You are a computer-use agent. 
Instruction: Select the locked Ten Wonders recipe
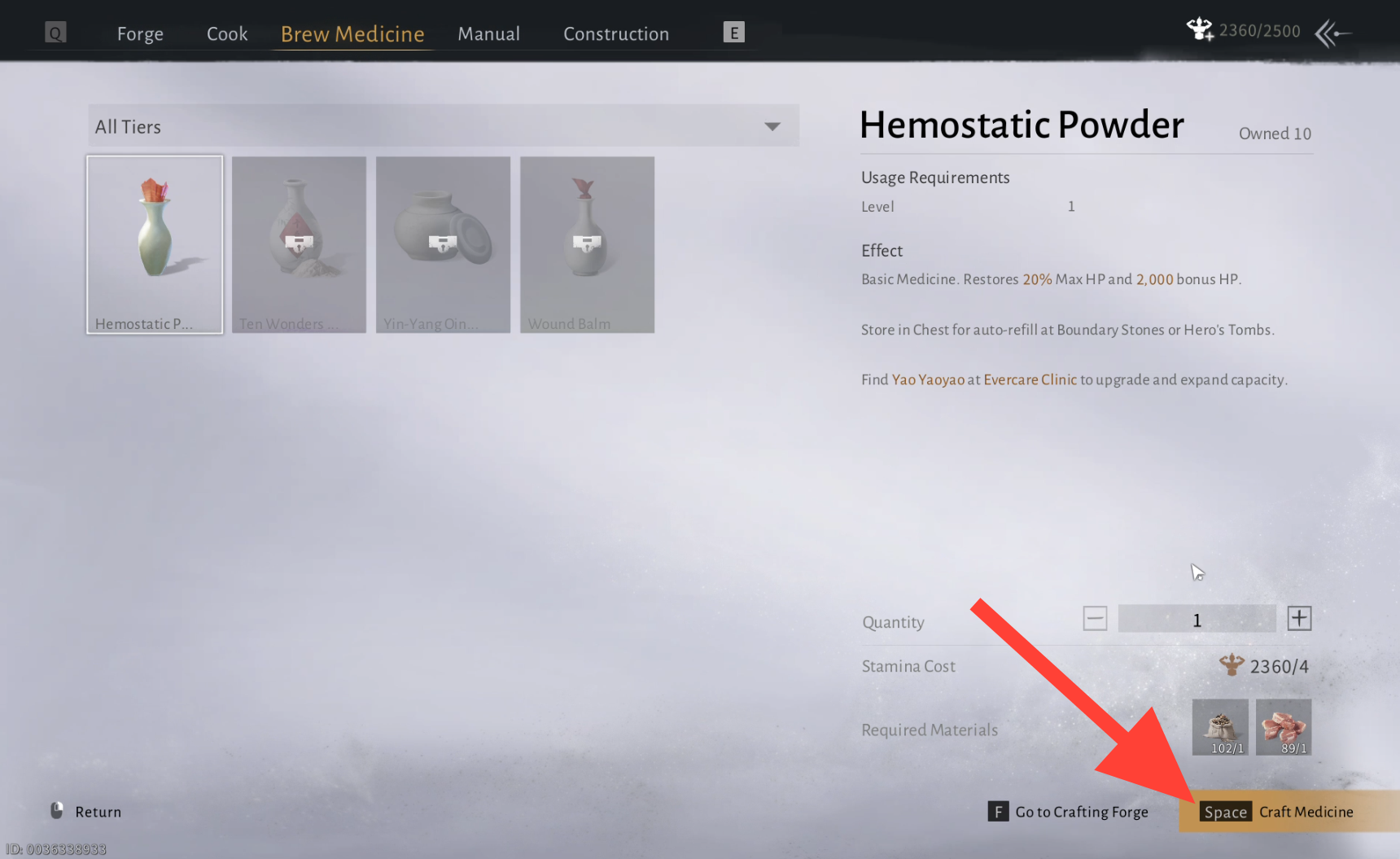click(299, 244)
